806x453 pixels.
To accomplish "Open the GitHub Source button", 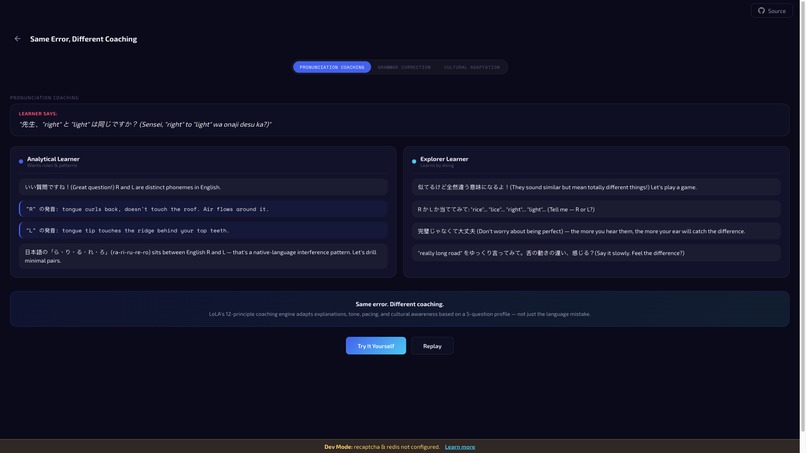I will (x=772, y=11).
